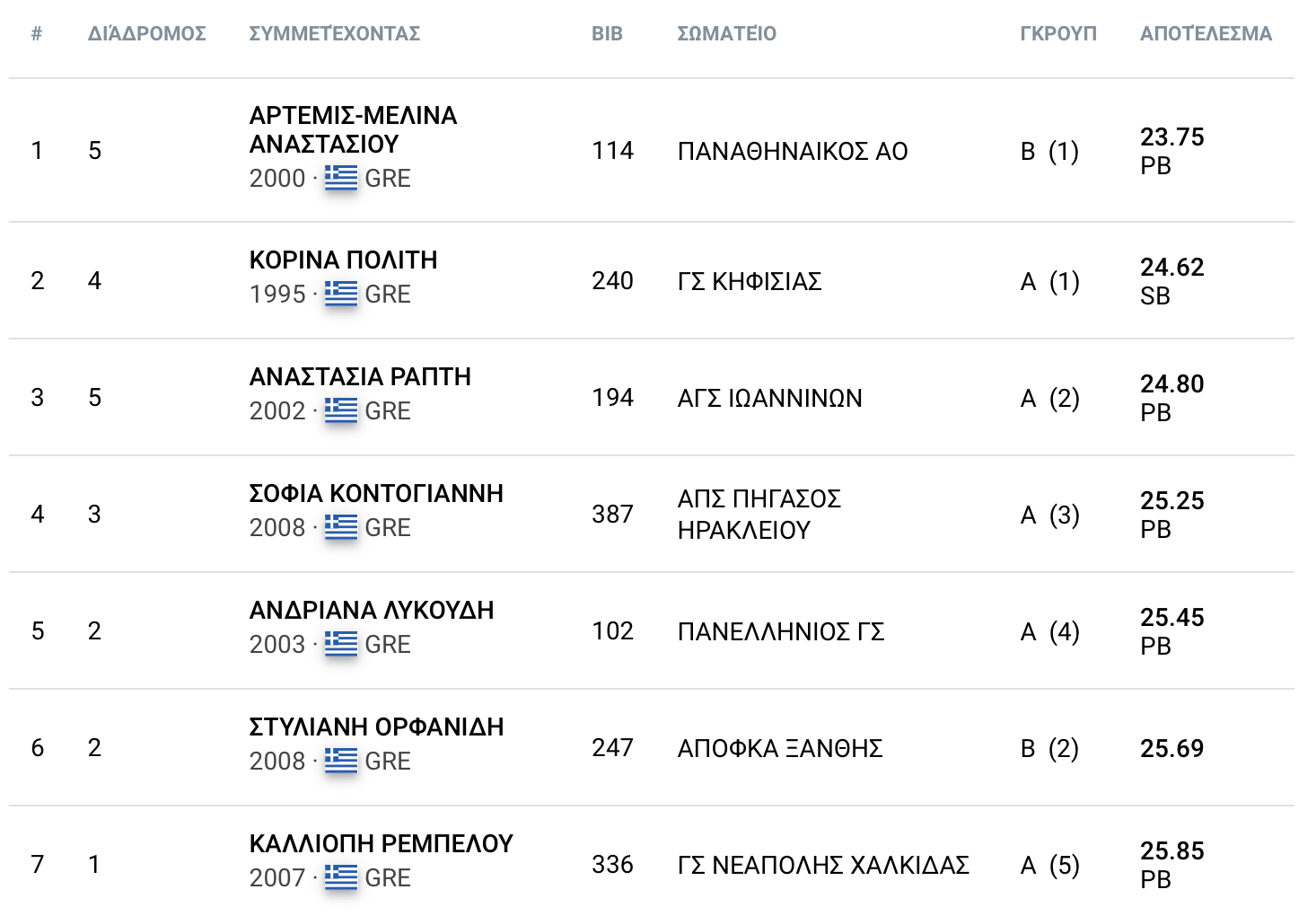1316x916 pixels.
Task: Click the Greek flag for ΑΝΔΡΙΑΝΑ ΛΥΚΟΥΔΗ
Action: click(x=341, y=644)
